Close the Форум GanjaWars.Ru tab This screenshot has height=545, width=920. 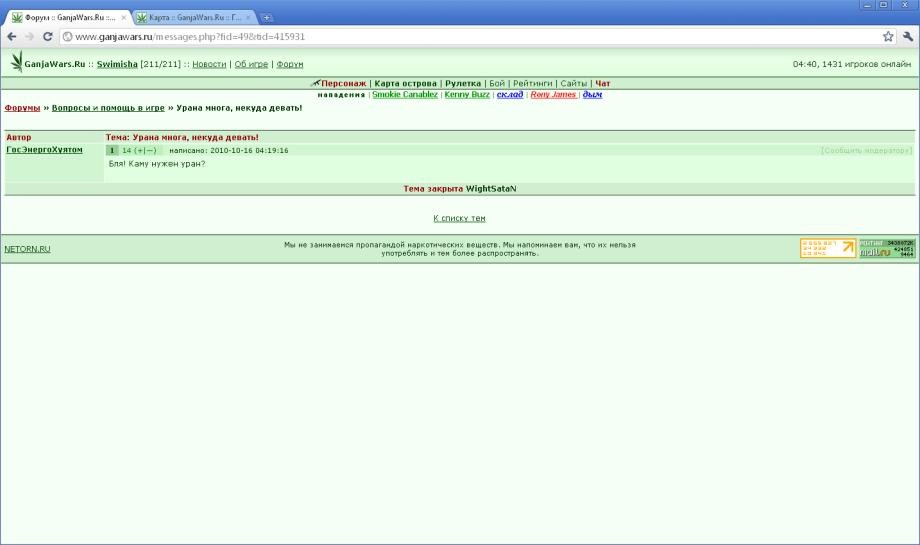point(123,18)
